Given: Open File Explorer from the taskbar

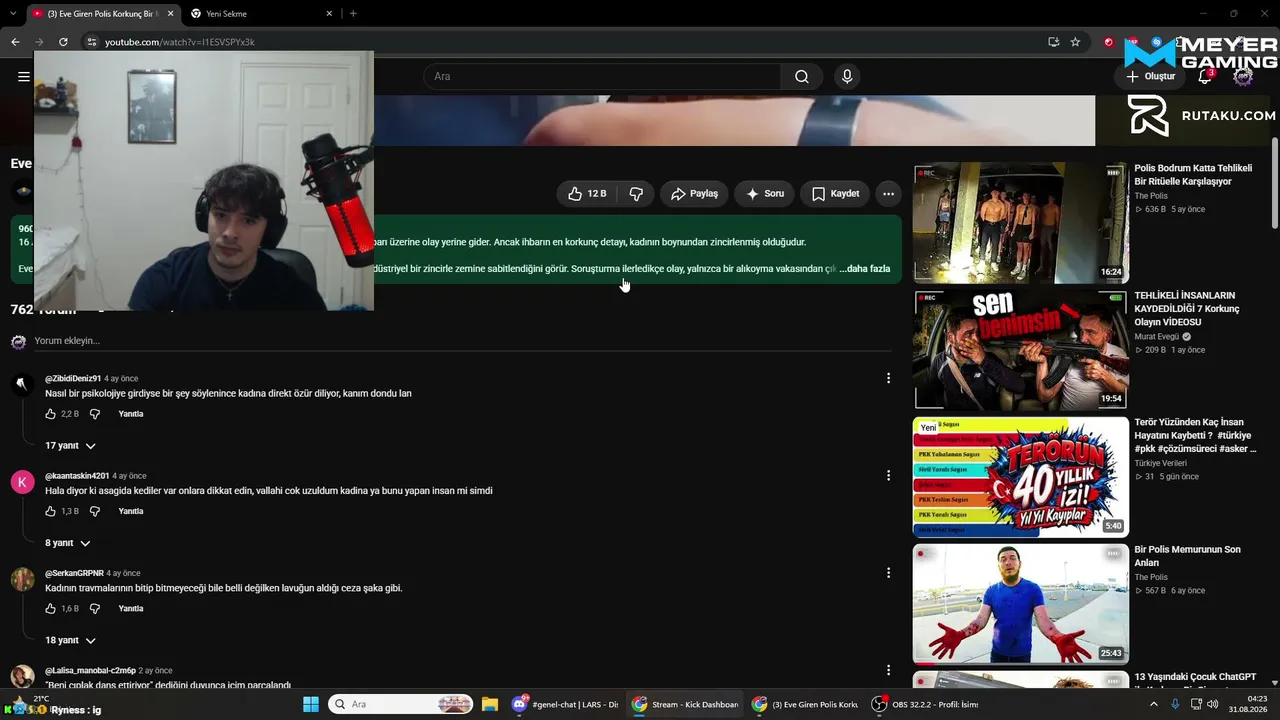Looking at the screenshot, I should [490, 704].
